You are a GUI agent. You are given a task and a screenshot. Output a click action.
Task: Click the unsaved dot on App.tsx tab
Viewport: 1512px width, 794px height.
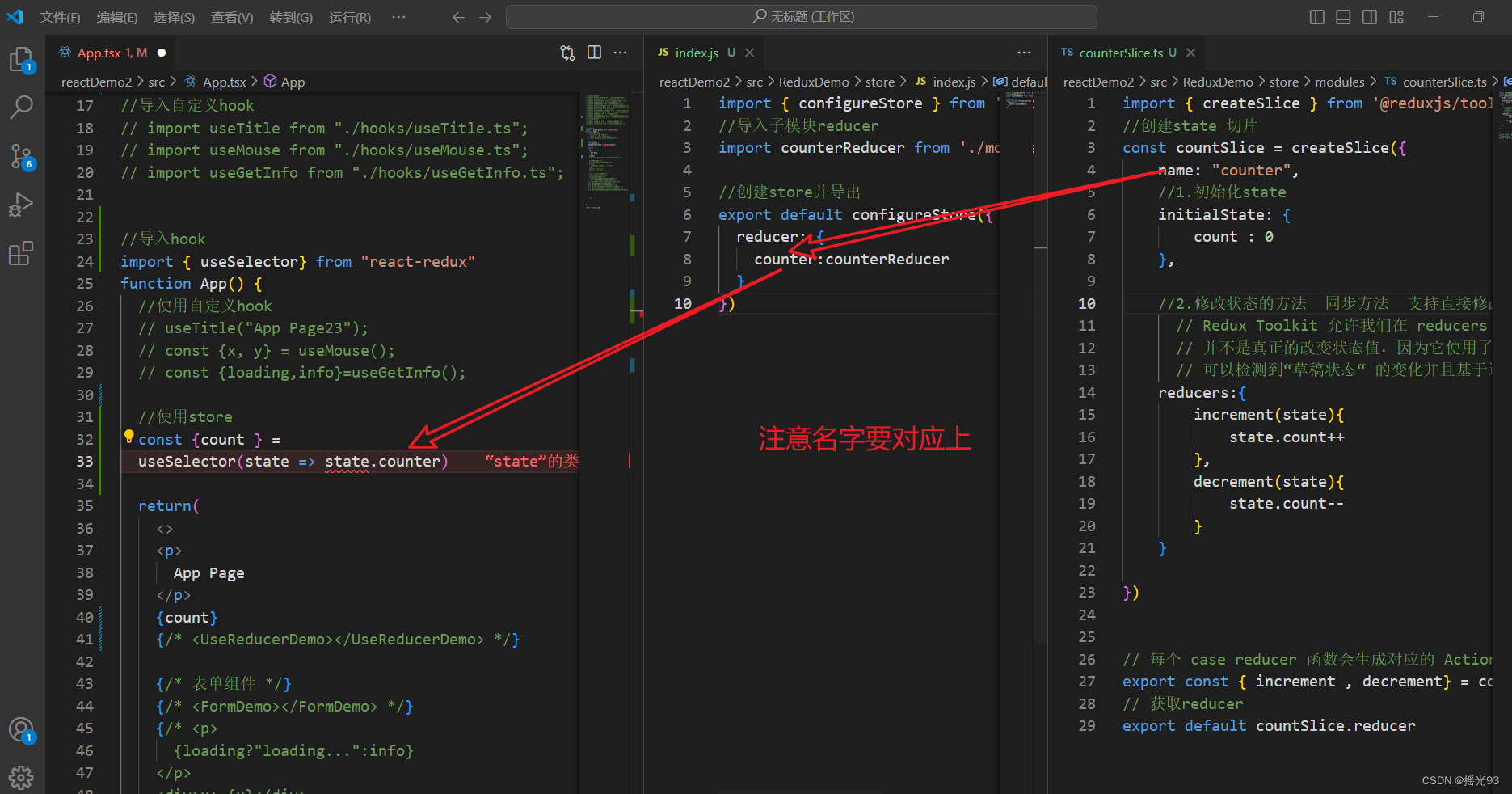click(162, 53)
